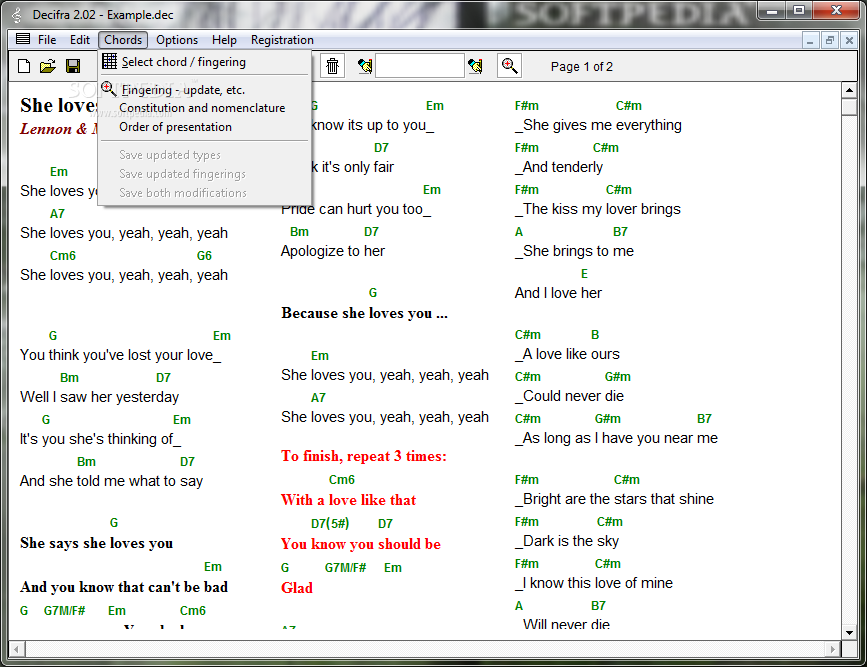Open the Options menu
The height and width of the screenshot is (667, 867).
click(x=177, y=40)
